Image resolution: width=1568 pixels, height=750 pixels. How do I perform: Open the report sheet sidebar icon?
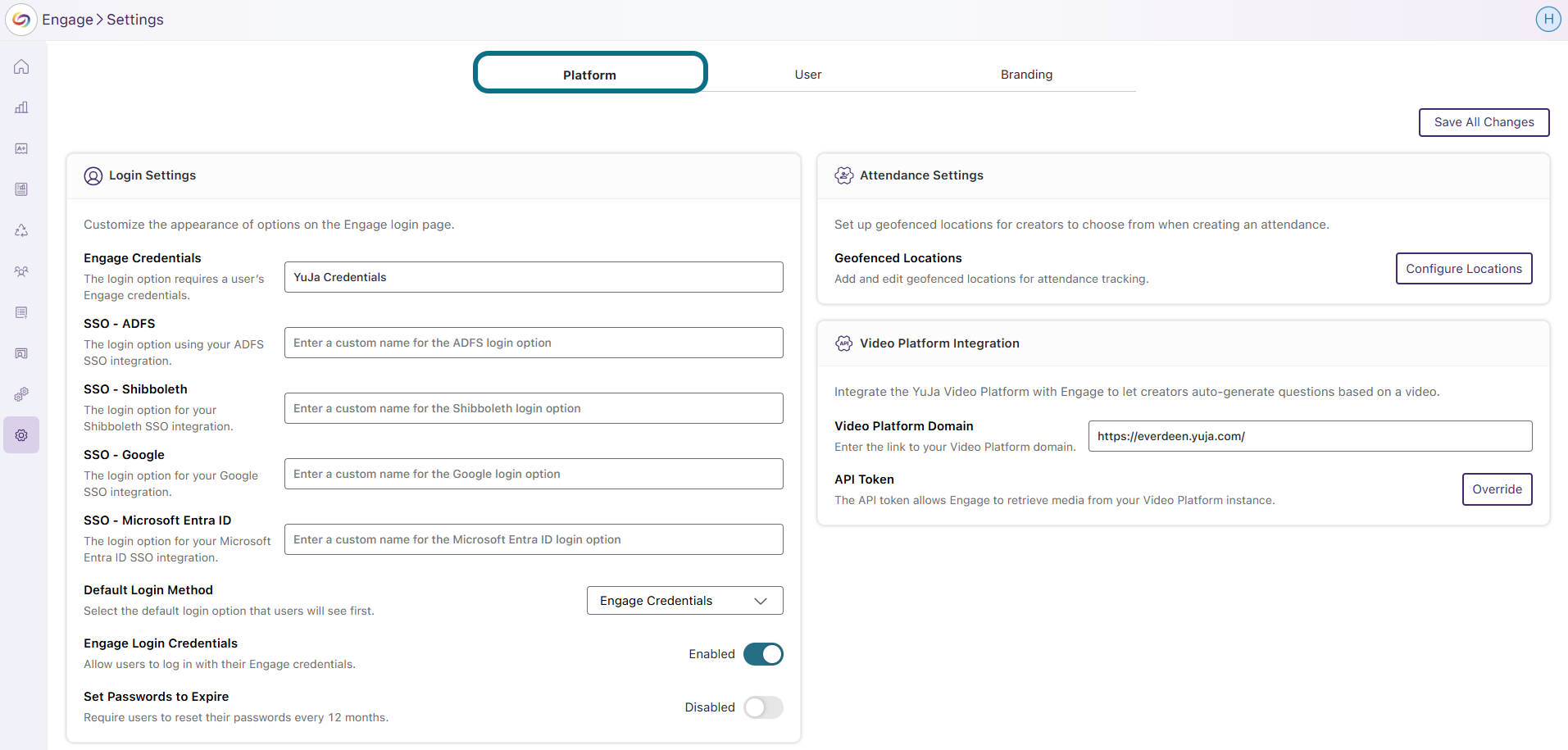21,189
